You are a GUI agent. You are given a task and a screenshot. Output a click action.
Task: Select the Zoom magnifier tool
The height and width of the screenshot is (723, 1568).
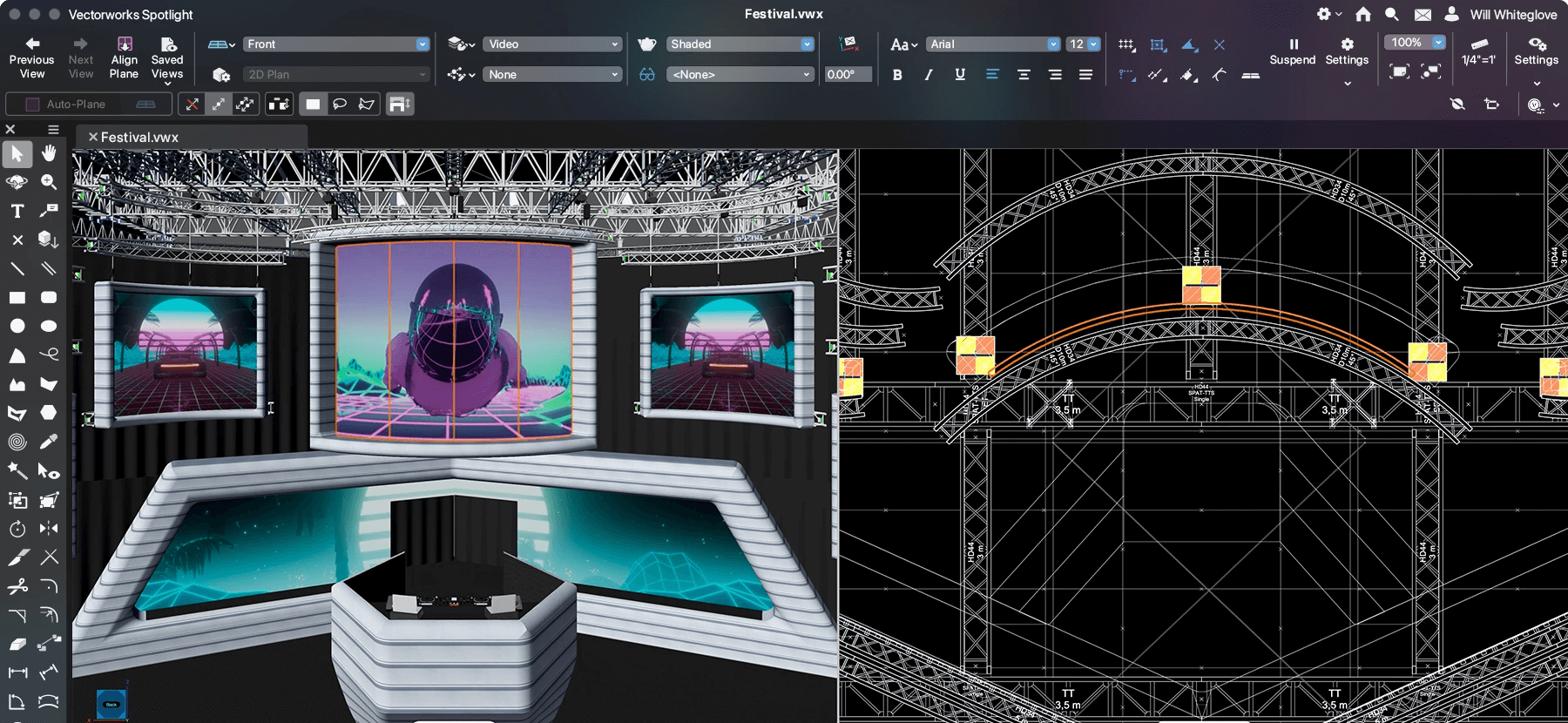(49, 182)
